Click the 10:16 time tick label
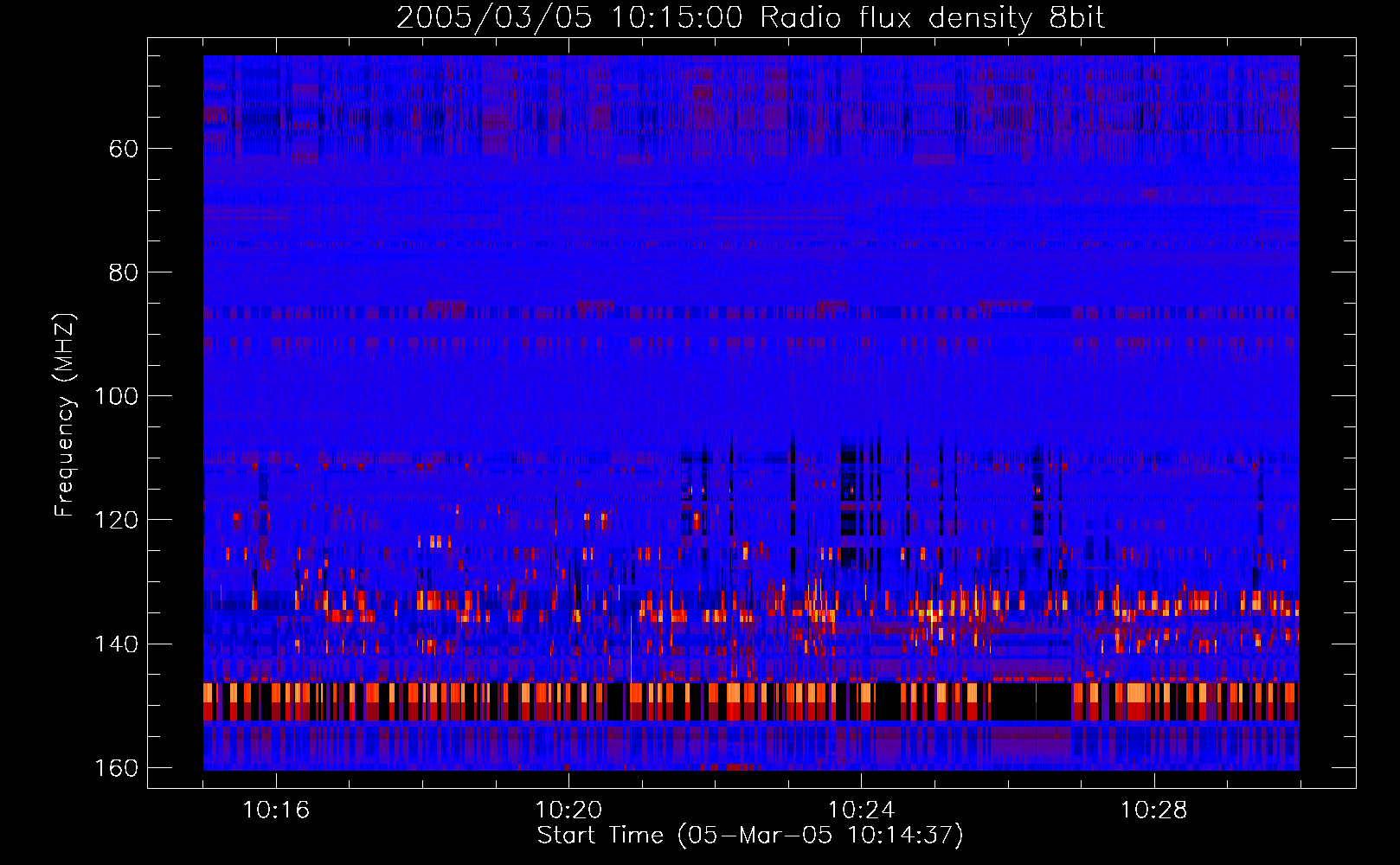 point(276,811)
